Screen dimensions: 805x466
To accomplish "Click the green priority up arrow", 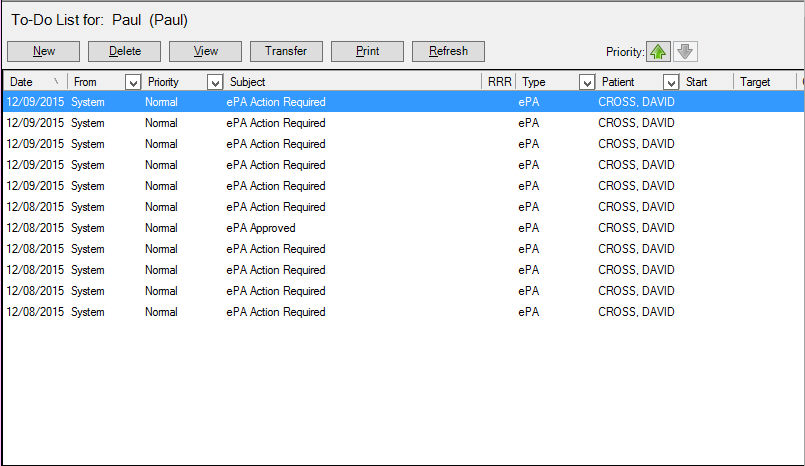I will [658, 51].
